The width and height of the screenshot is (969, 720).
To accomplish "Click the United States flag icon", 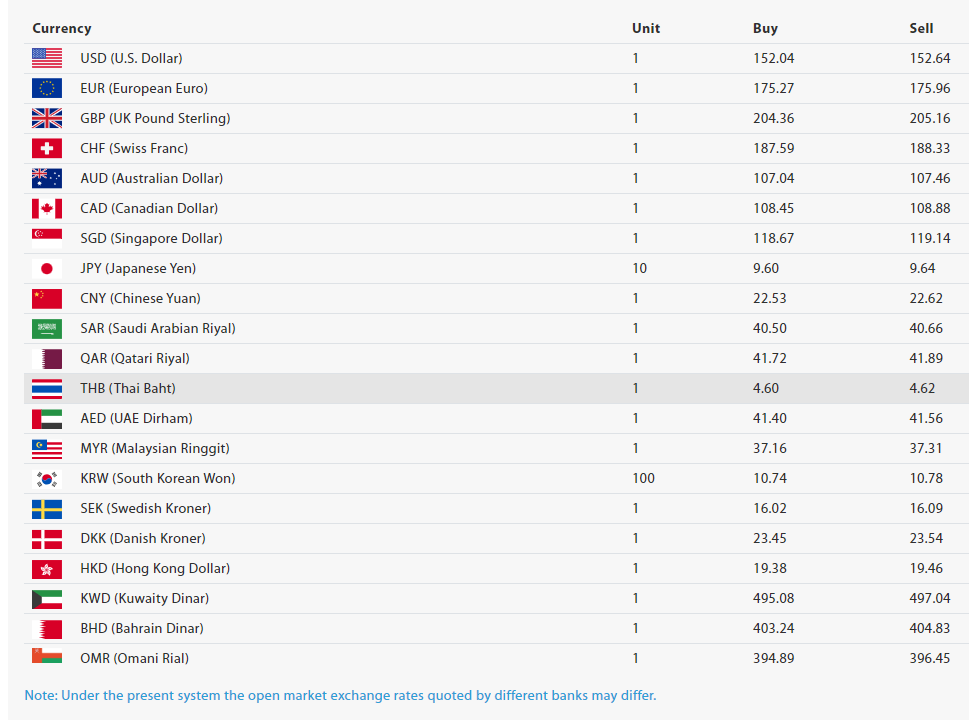I will click(47, 58).
